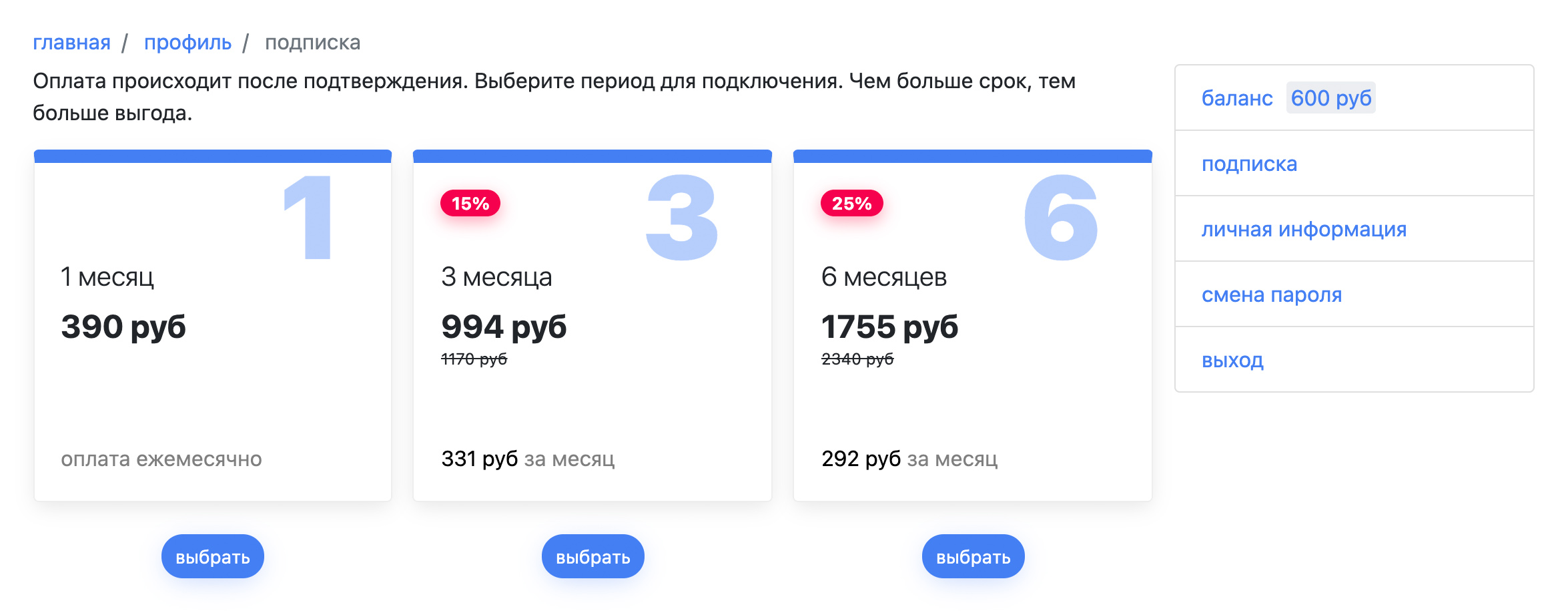
Task: Choose the 3 months plan button
Action: coord(593,556)
